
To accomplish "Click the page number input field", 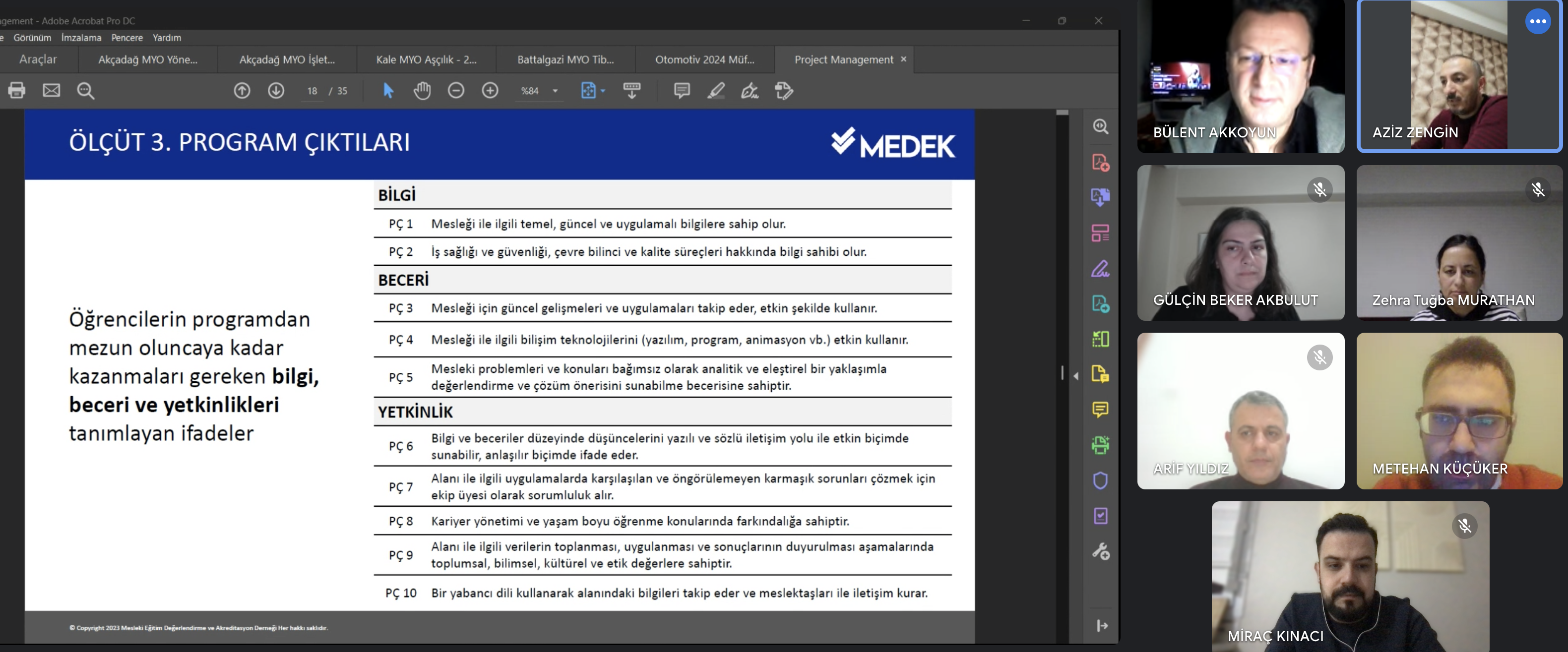I will point(313,91).
